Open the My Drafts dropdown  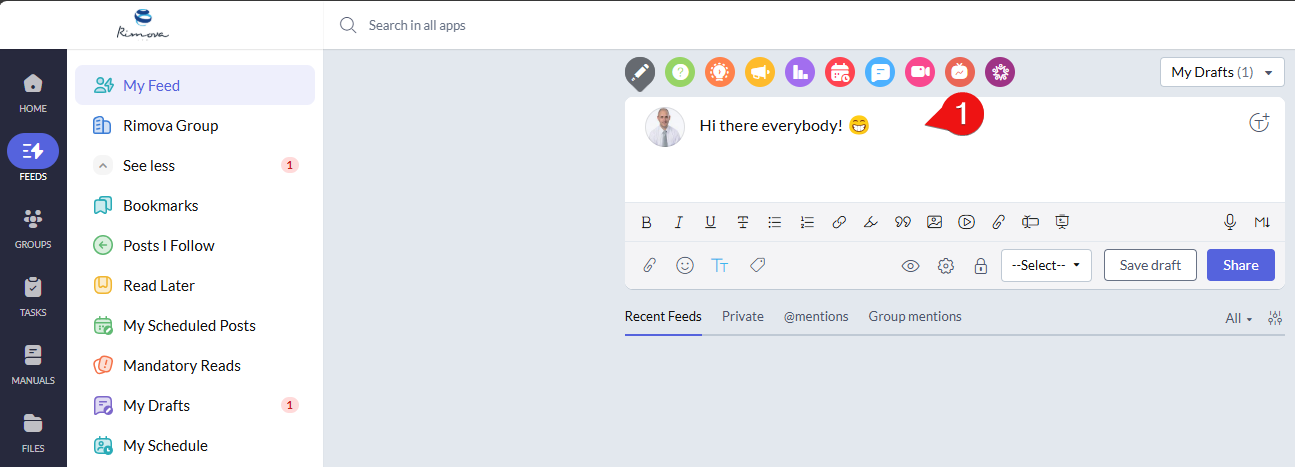pos(1222,72)
